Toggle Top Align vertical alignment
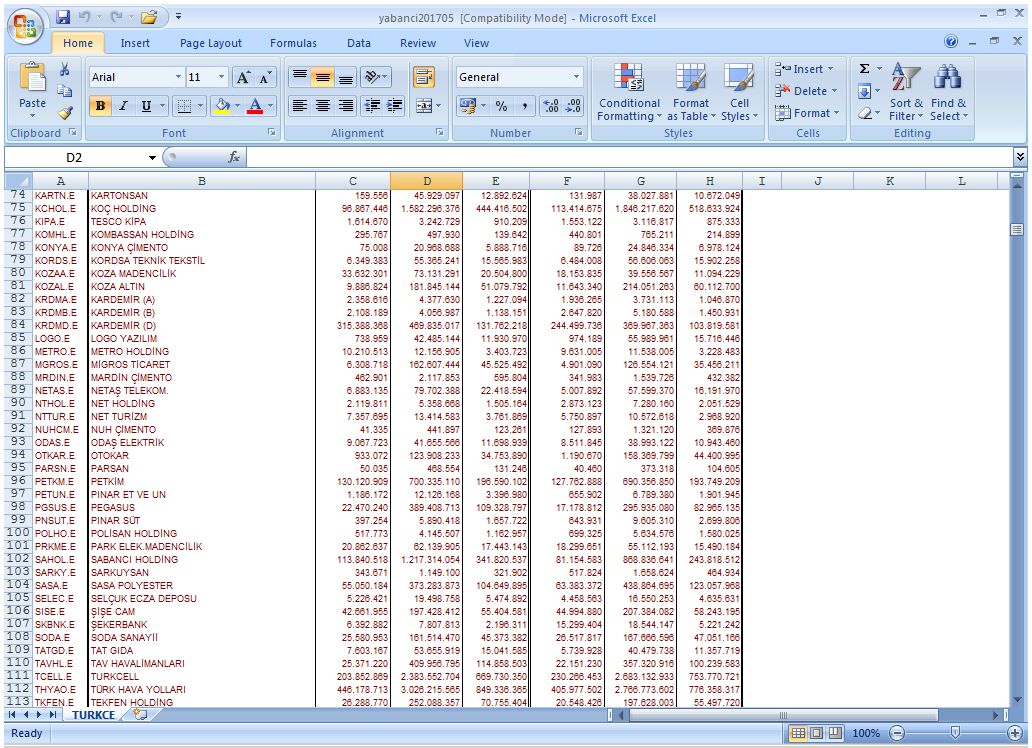The height and width of the screenshot is (748, 1032). click(x=299, y=77)
